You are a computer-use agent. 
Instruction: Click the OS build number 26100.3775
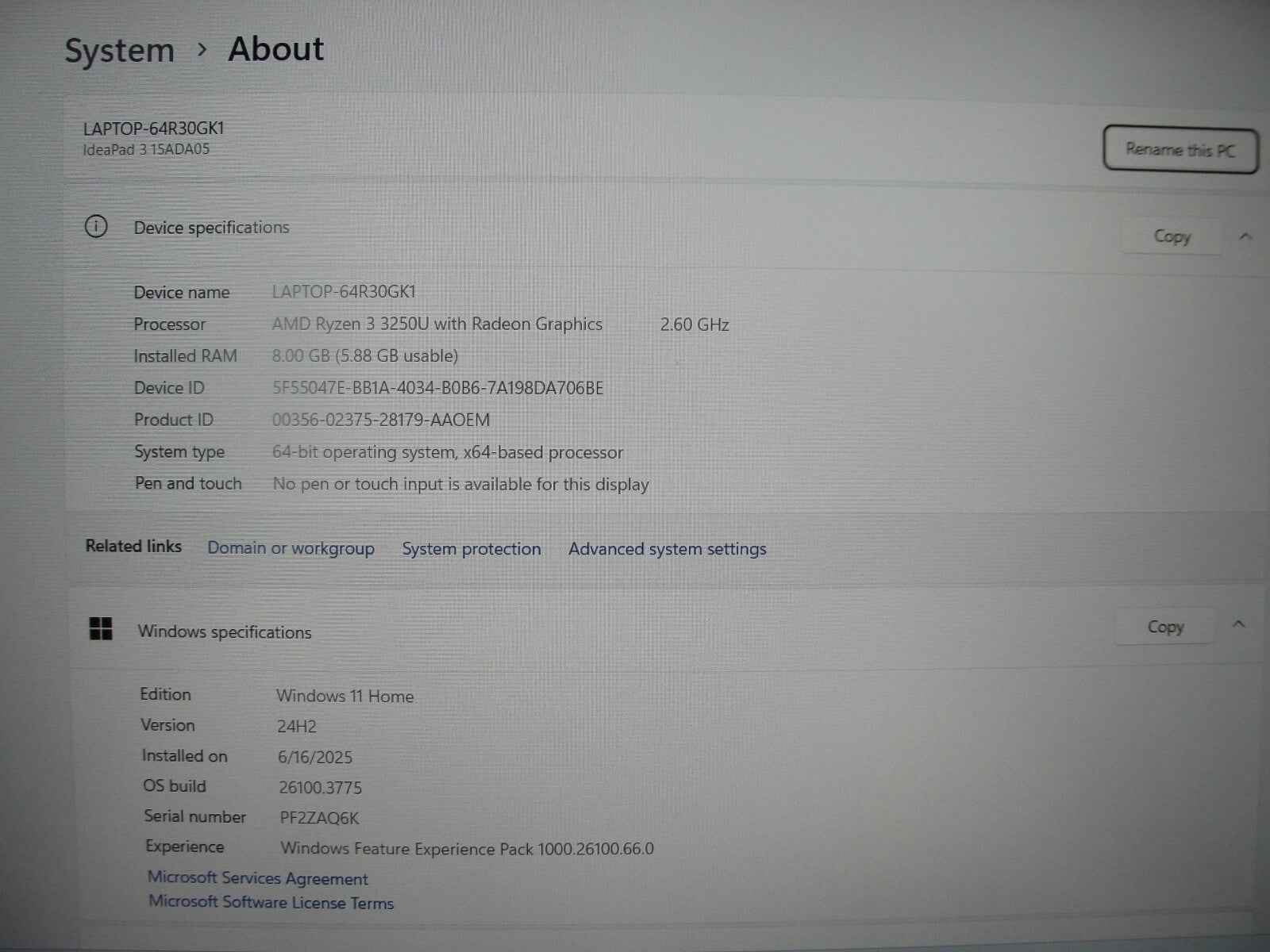pos(319,787)
